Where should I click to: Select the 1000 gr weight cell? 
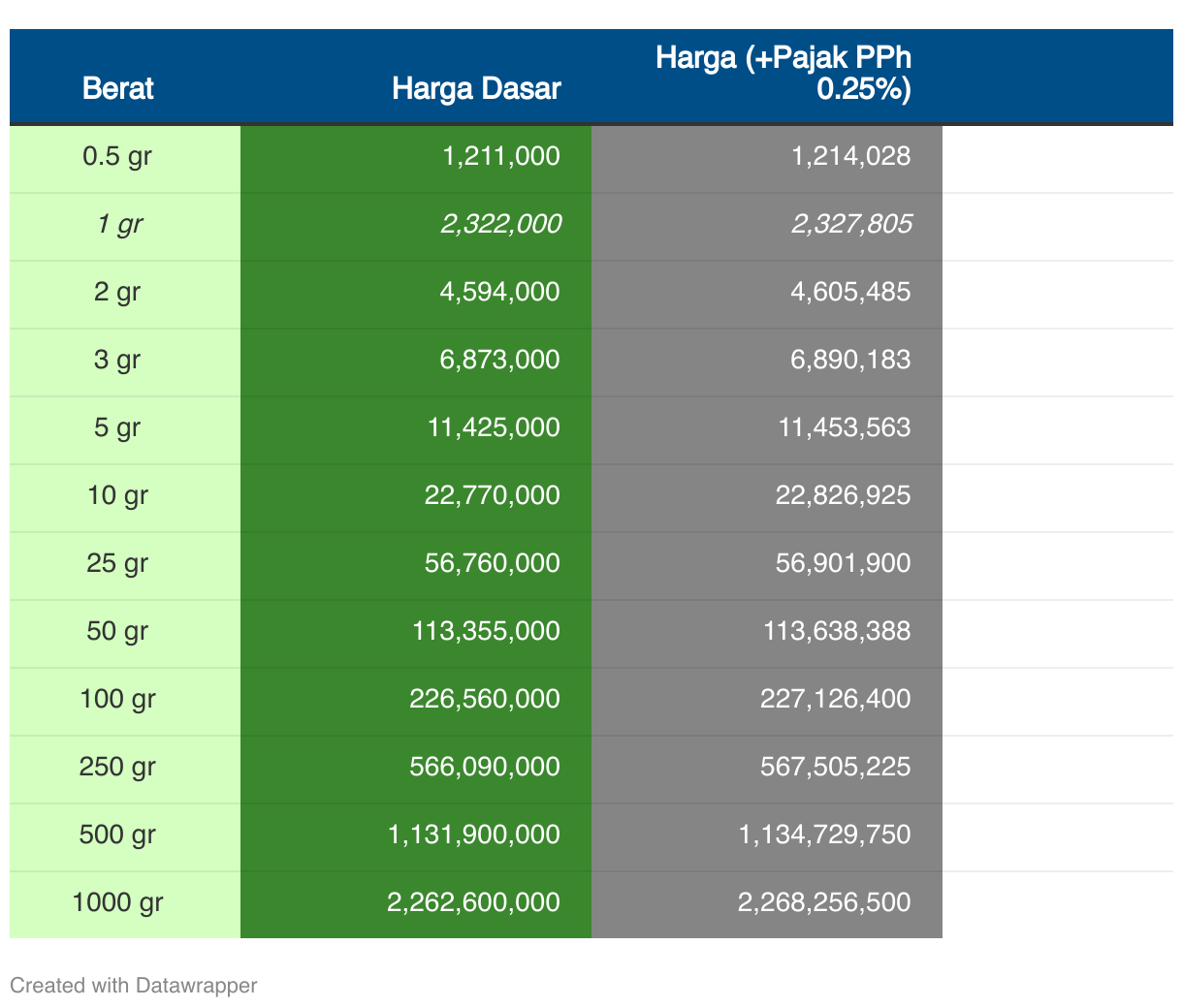point(117,902)
